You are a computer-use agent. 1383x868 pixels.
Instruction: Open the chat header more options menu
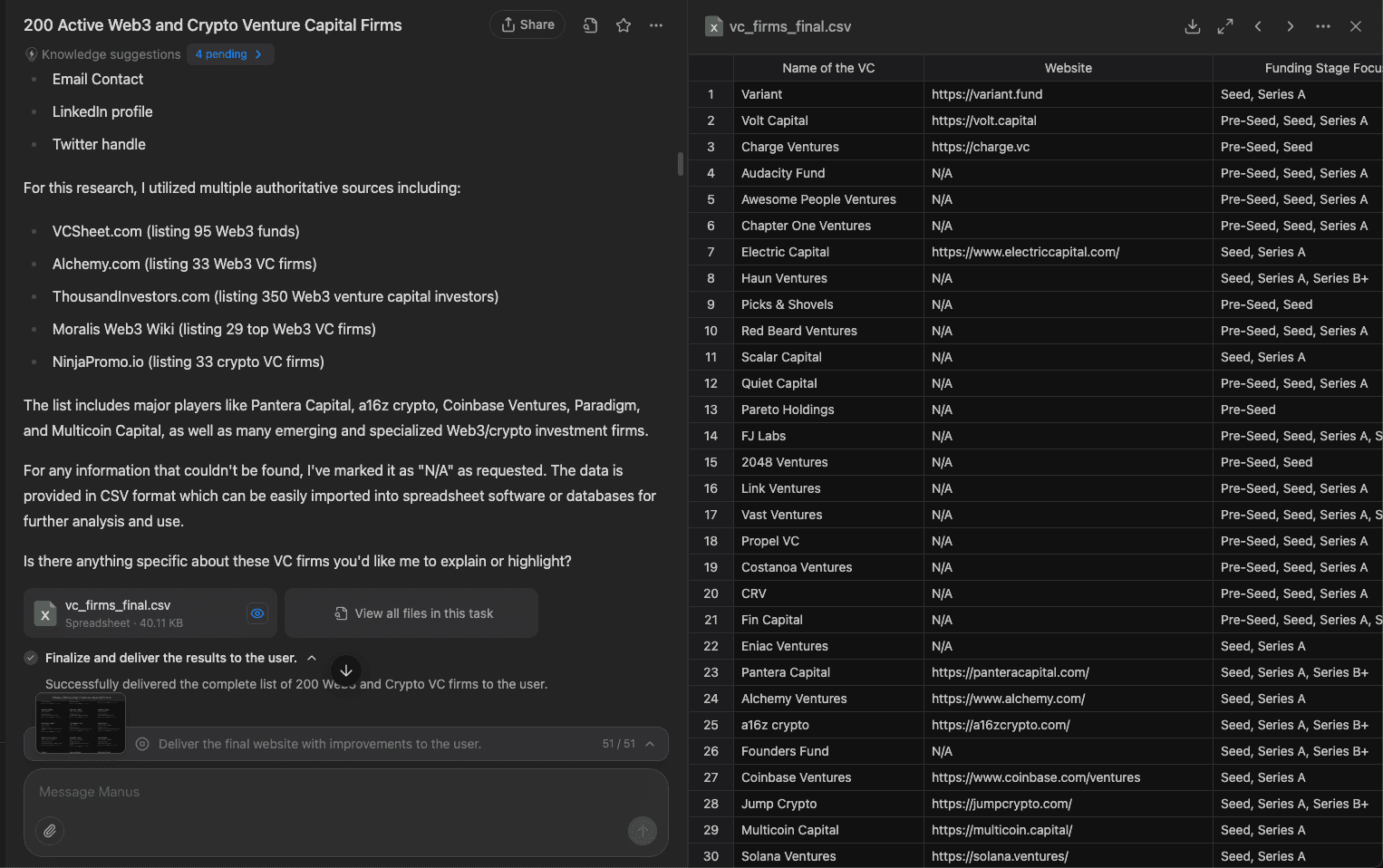[x=656, y=25]
